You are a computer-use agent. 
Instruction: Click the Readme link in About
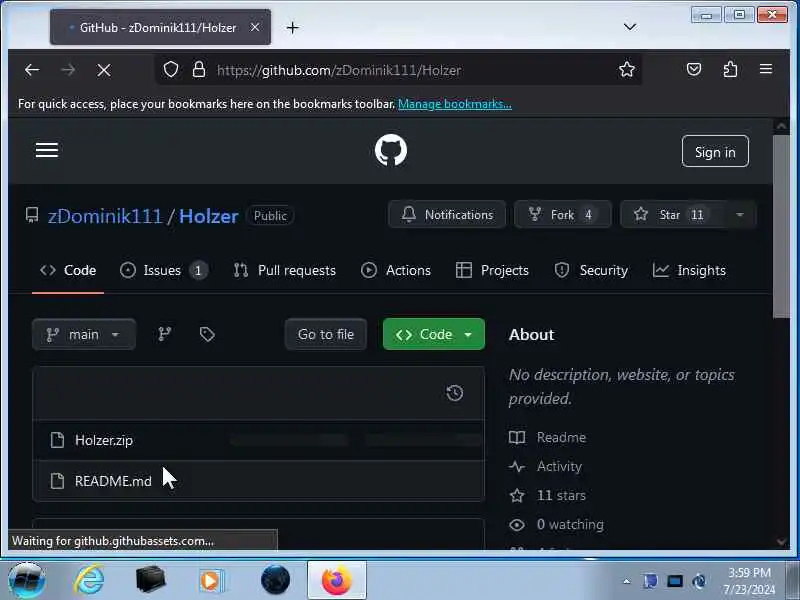tap(561, 437)
